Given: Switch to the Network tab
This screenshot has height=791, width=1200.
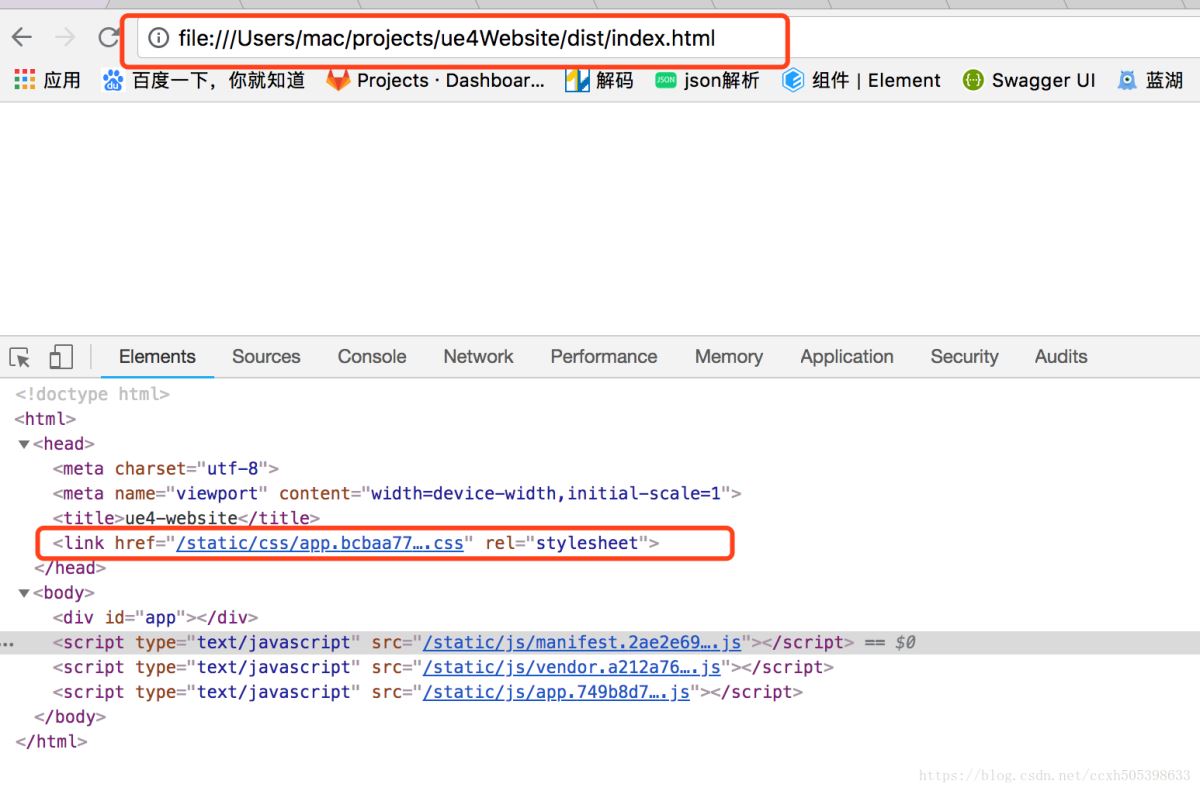Looking at the screenshot, I should click(x=478, y=357).
